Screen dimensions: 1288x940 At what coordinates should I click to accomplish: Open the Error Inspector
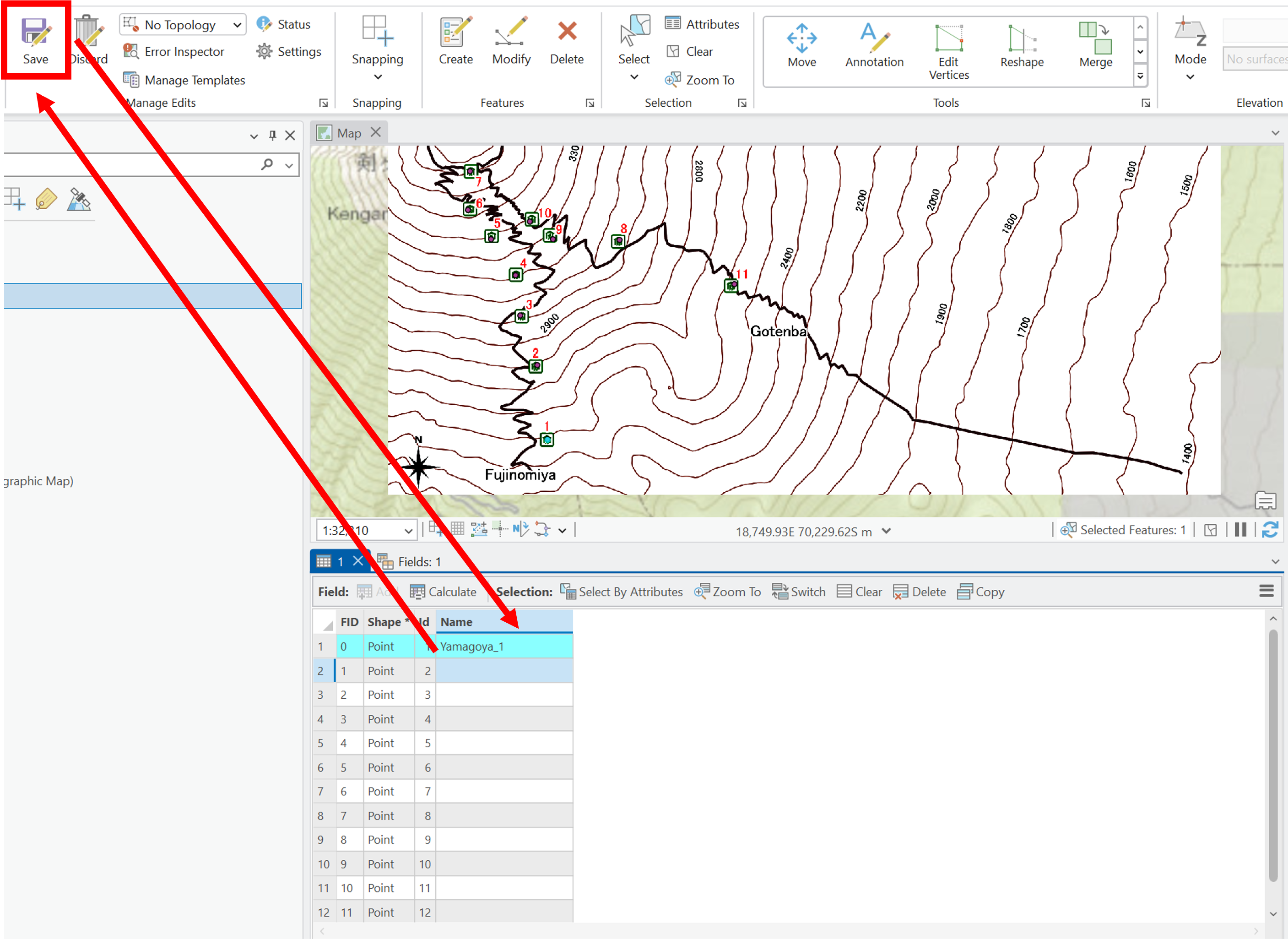174,52
